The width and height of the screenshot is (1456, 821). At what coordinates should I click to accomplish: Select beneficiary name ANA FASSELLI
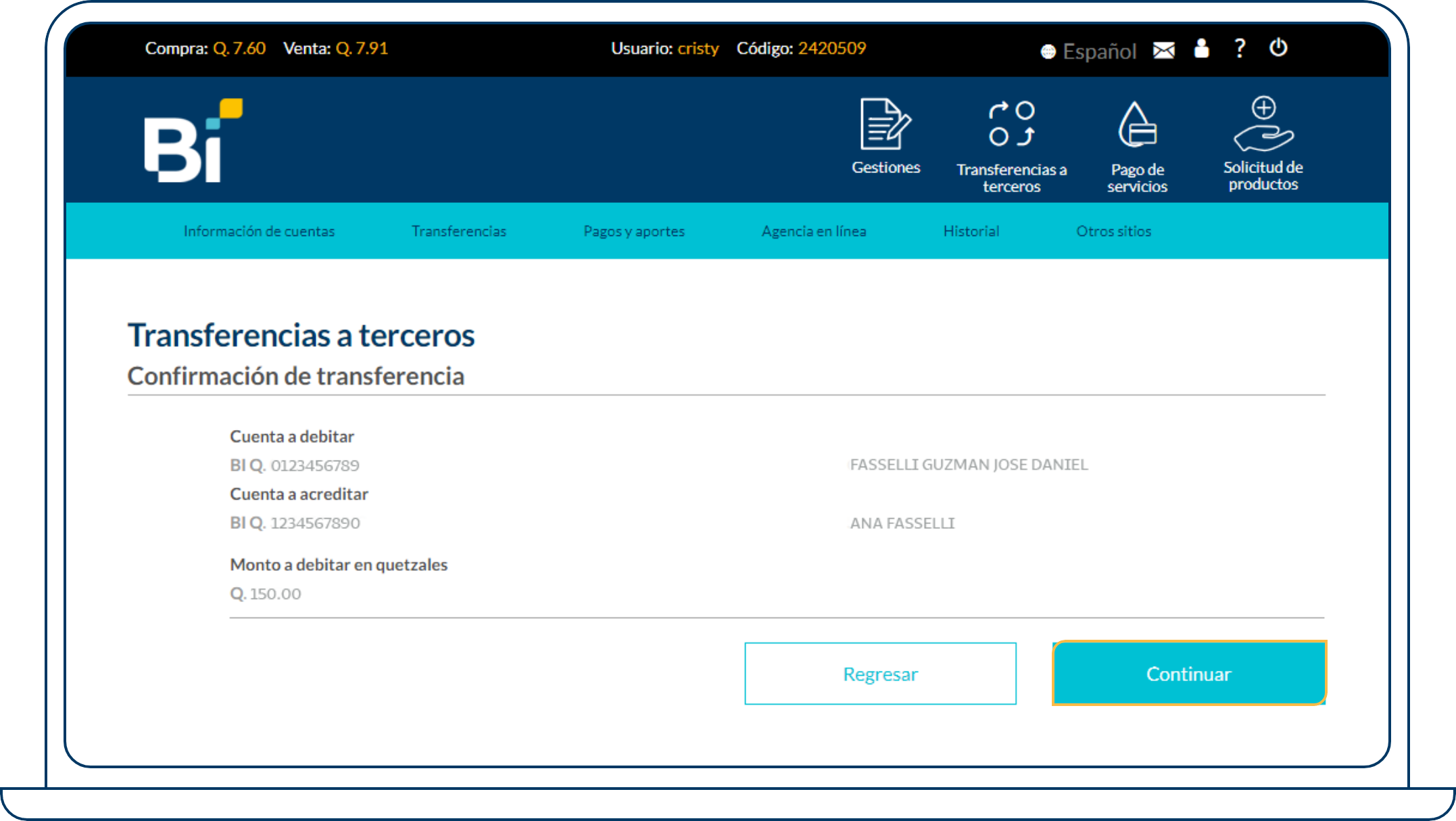click(x=902, y=523)
